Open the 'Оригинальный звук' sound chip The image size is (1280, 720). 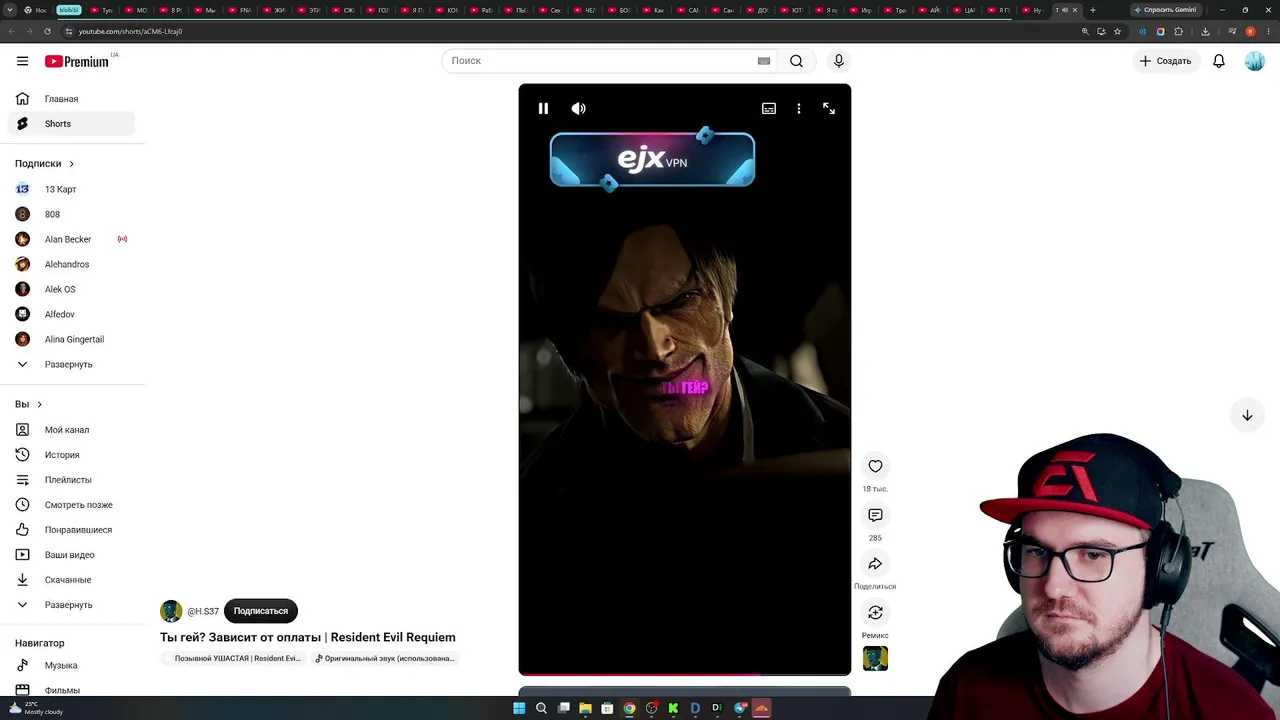click(385, 658)
